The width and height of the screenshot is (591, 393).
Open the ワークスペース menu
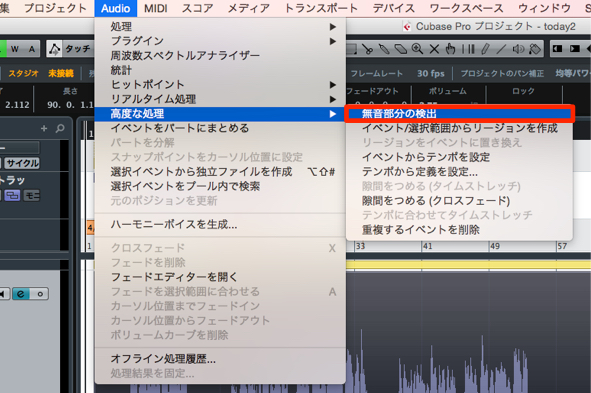coord(466,8)
